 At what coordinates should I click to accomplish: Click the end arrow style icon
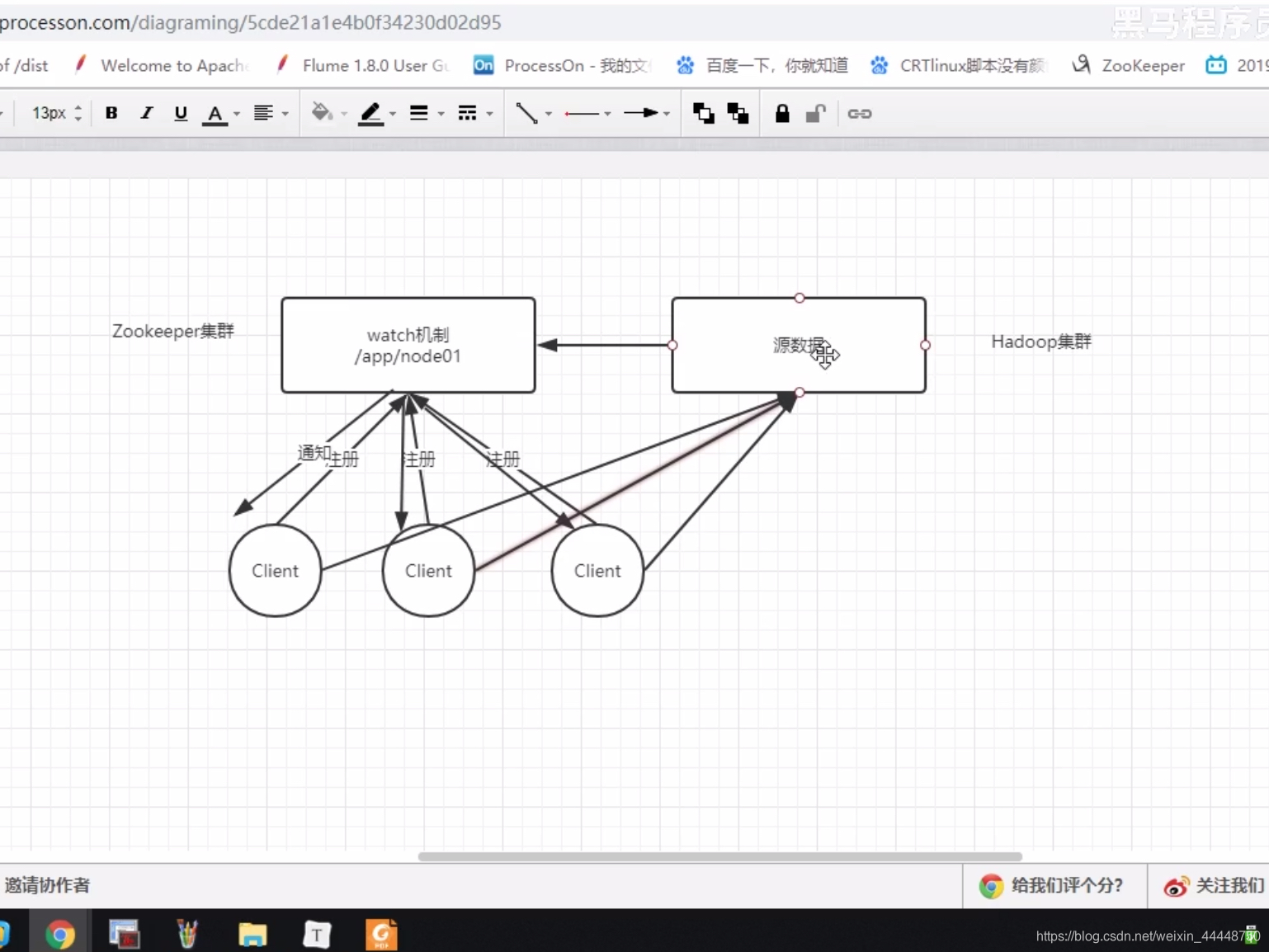click(x=641, y=113)
